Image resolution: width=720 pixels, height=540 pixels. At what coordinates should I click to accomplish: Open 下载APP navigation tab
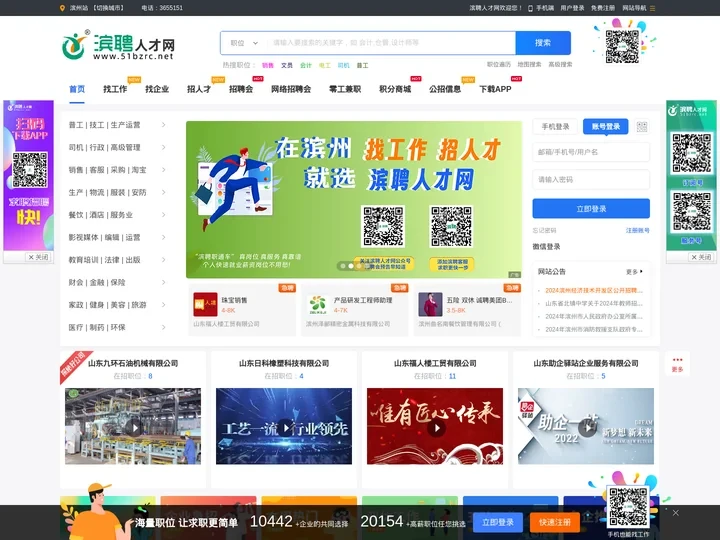495,89
